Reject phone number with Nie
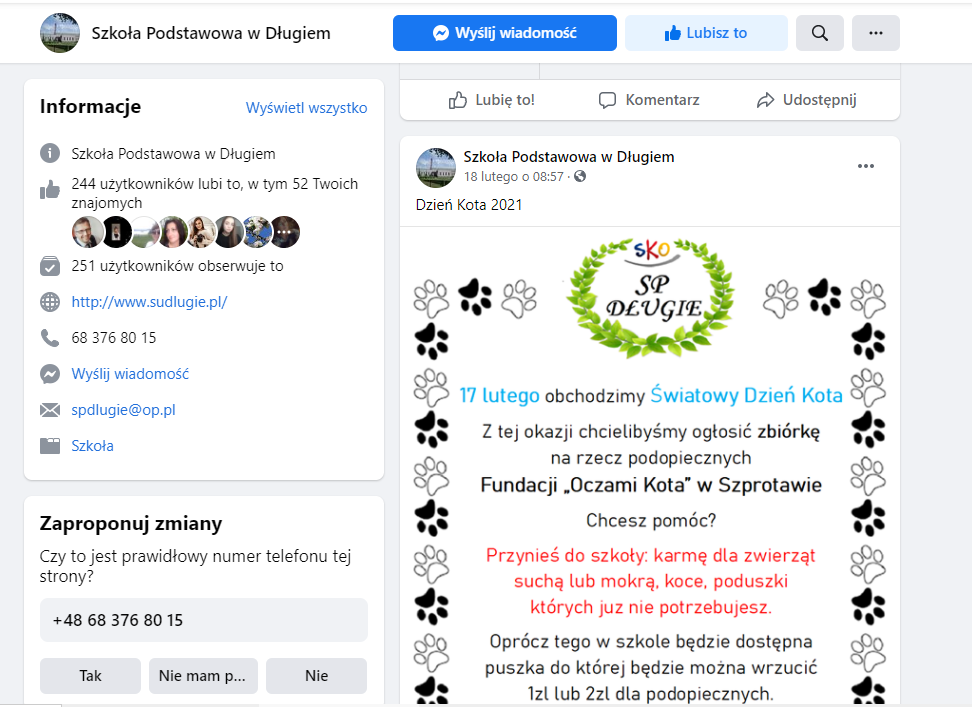The height and width of the screenshot is (707, 972). [316, 675]
